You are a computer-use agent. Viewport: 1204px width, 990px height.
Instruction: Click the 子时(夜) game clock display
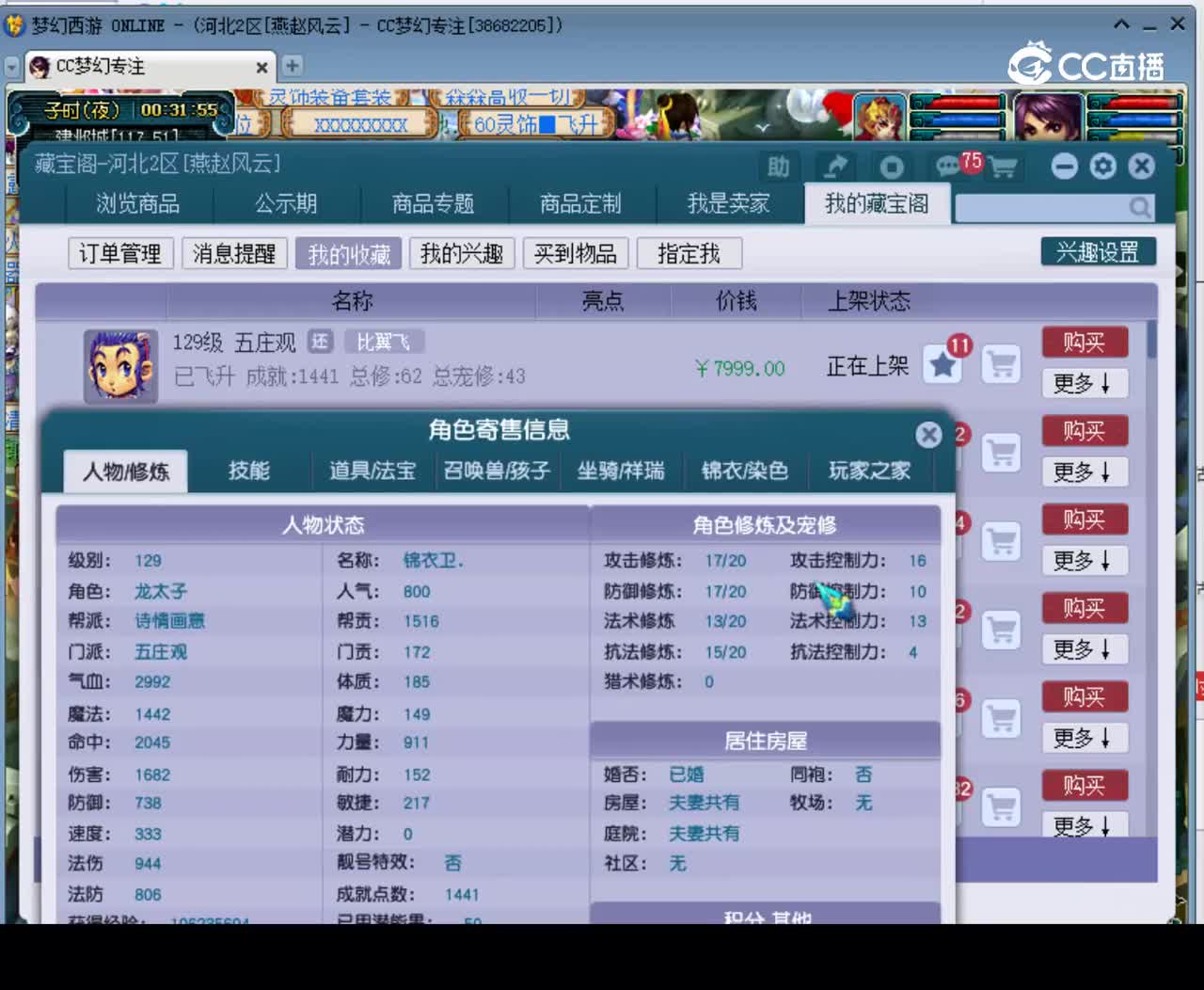pos(130,110)
